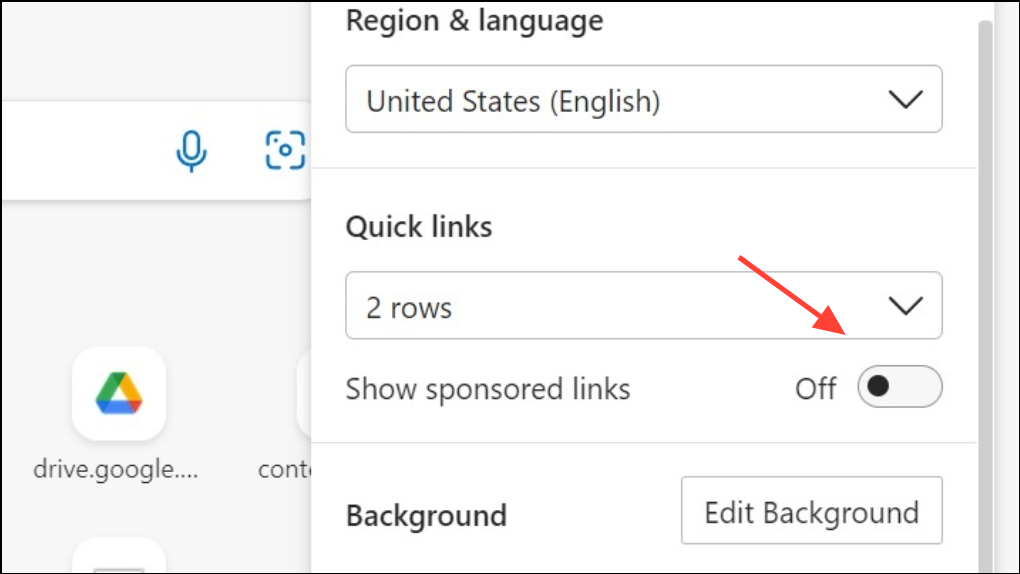Image resolution: width=1020 pixels, height=574 pixels.
Task: Open the drive.google link label
Action: pos(116,467)
